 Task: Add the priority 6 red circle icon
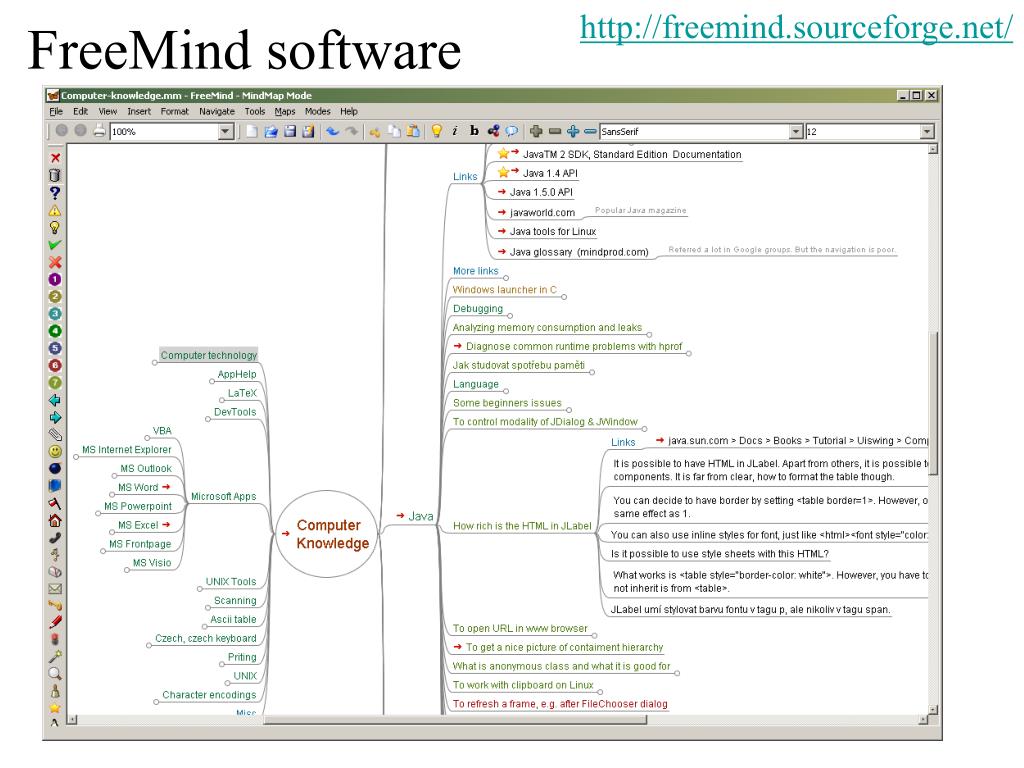click(55, 366)
